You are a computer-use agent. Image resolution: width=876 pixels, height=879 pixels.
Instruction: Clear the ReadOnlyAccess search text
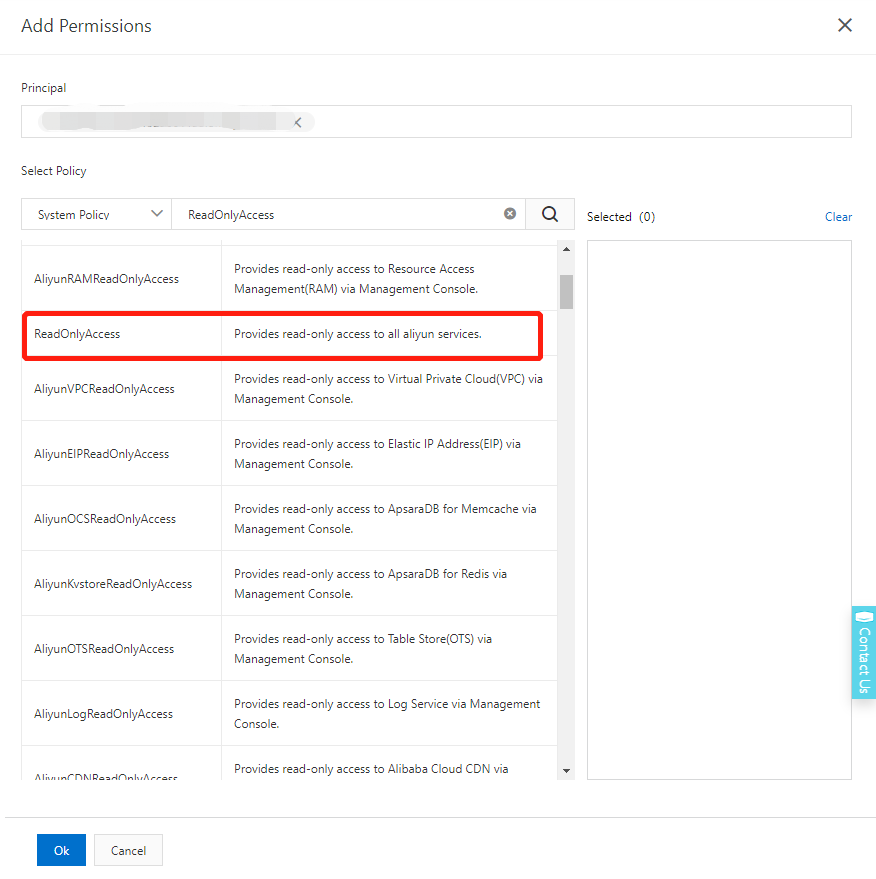coord(510,214)
